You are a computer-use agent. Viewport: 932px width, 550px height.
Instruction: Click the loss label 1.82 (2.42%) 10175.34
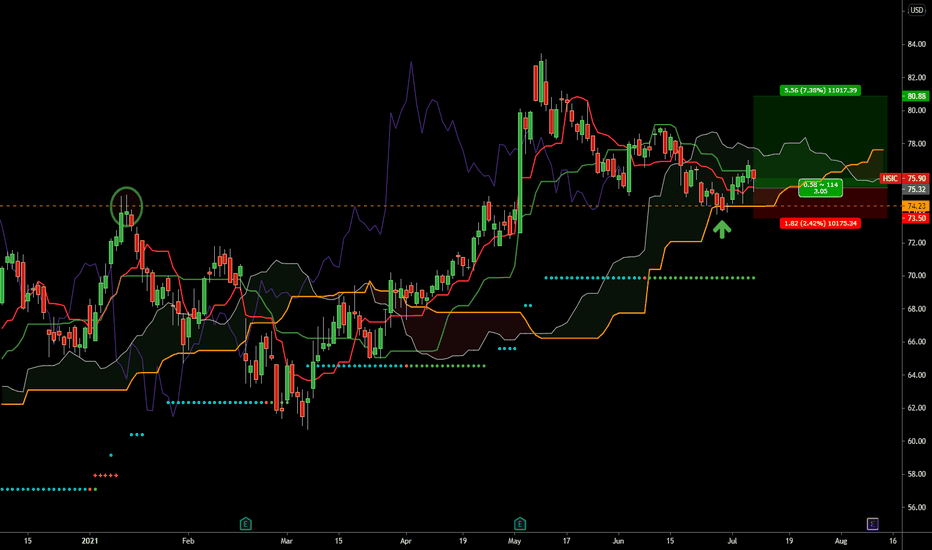(820, 223)
